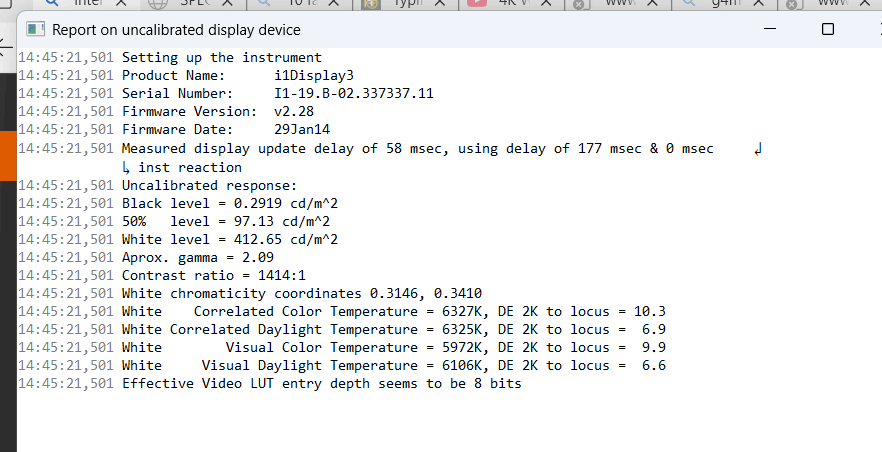
Task: Select serial number 'I1-19.B-02.337337.11'
Action: [x=354, y=93]
